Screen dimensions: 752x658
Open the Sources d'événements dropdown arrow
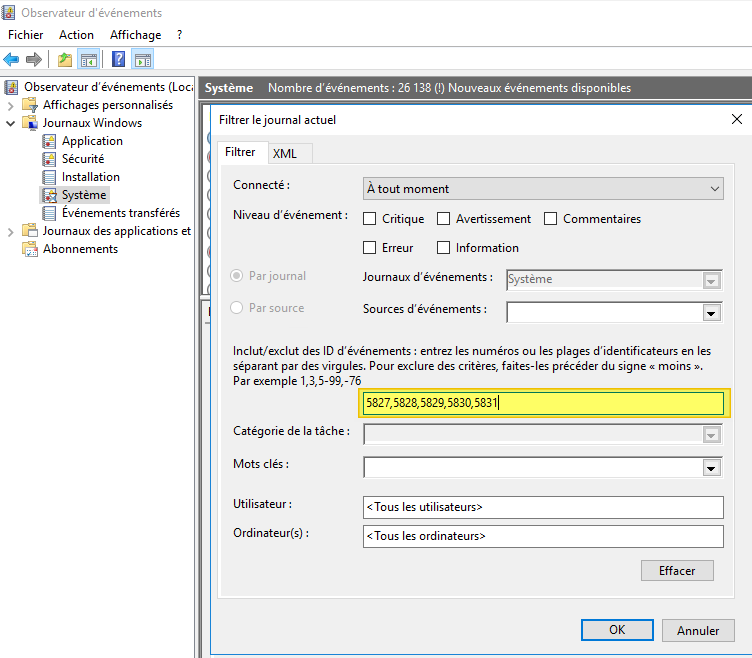712,313
